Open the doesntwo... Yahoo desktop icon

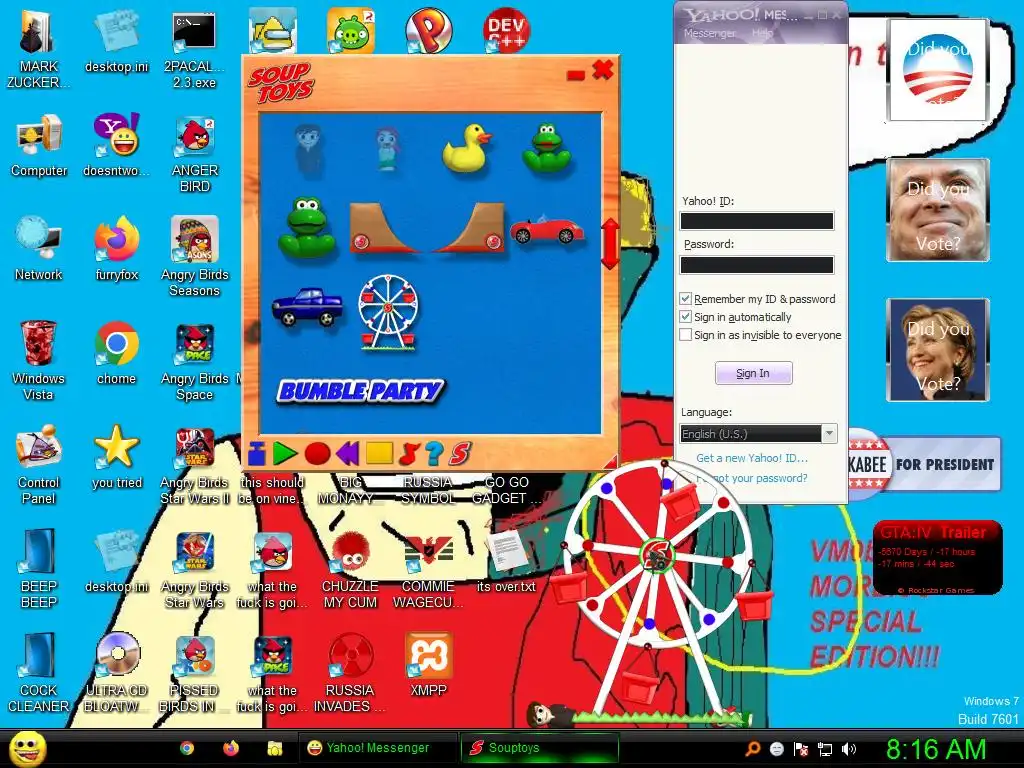pos(116,145)
